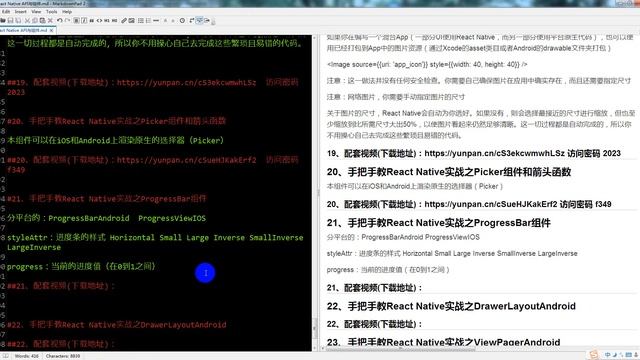Redo the last undone edit
The image size is (640, 360).
click(x=68, y=20)
